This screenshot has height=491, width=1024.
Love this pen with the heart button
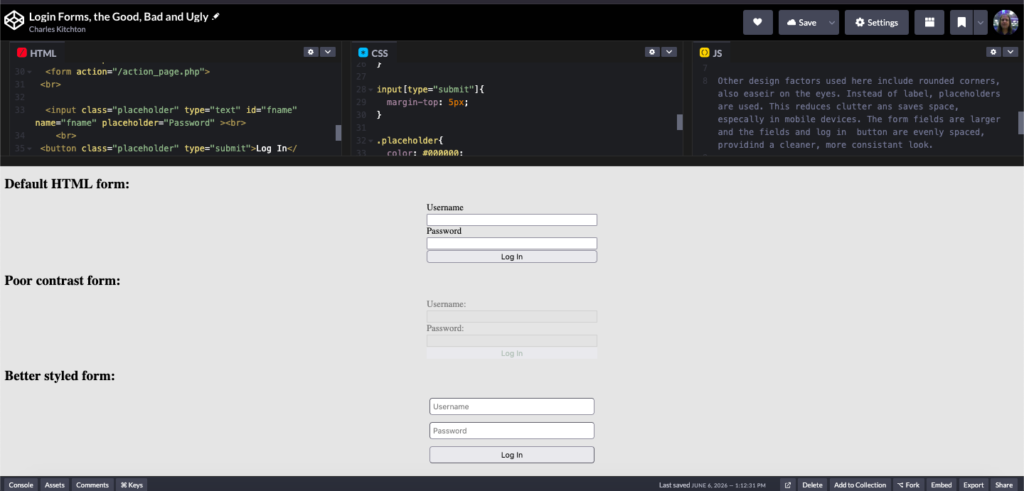pyautogui.click(x=758, y=22)
